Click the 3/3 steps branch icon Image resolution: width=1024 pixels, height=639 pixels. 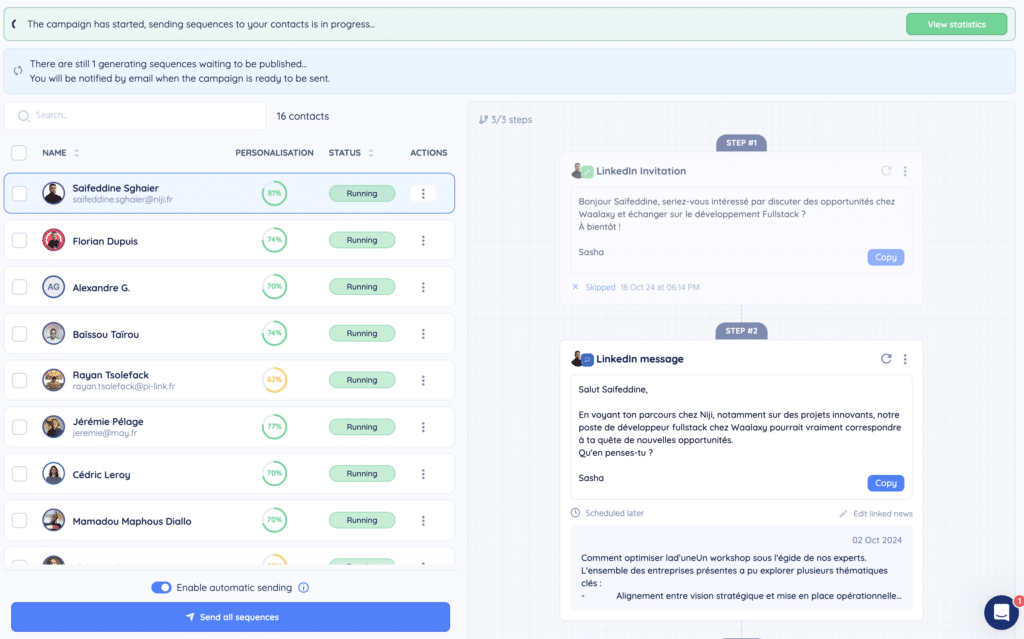[483, 120]
